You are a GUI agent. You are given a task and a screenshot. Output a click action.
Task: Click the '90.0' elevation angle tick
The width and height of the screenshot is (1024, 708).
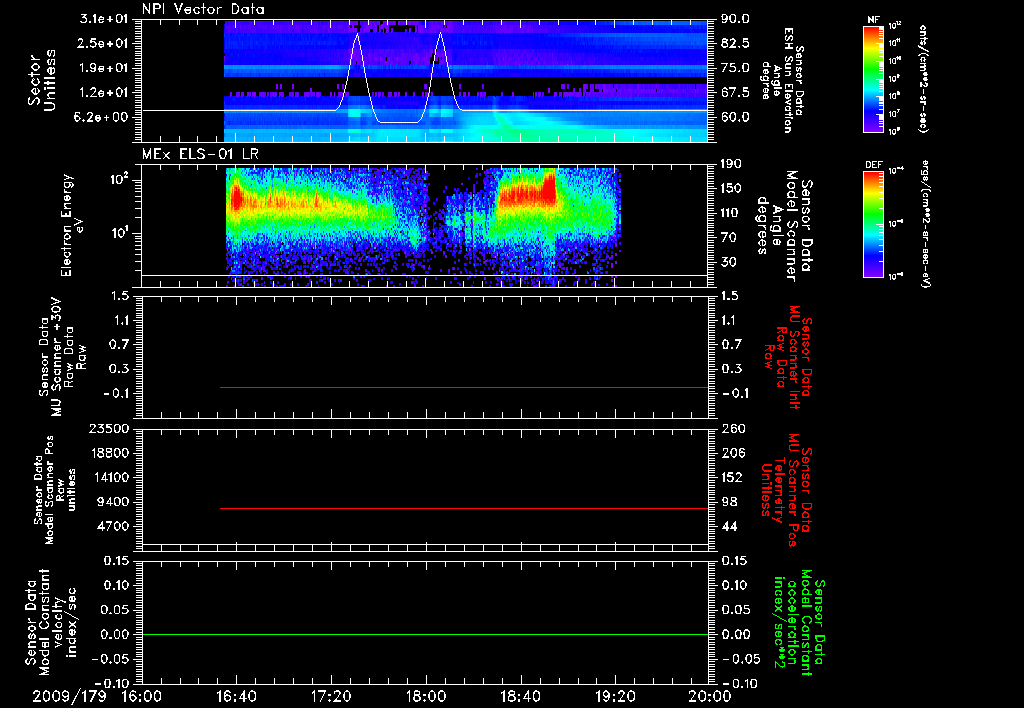coord(735,19)
